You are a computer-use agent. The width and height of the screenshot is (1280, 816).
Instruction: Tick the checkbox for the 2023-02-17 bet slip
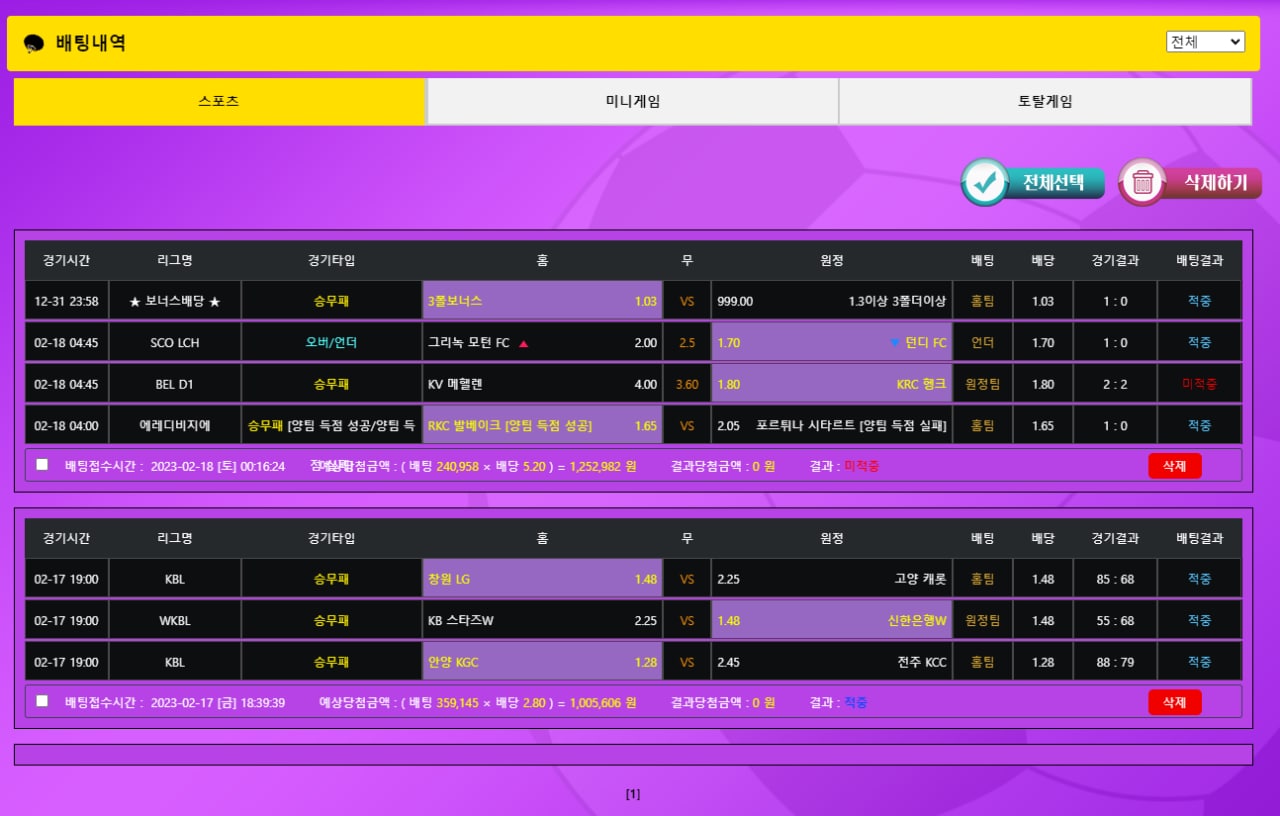click(x=42, y=701)
